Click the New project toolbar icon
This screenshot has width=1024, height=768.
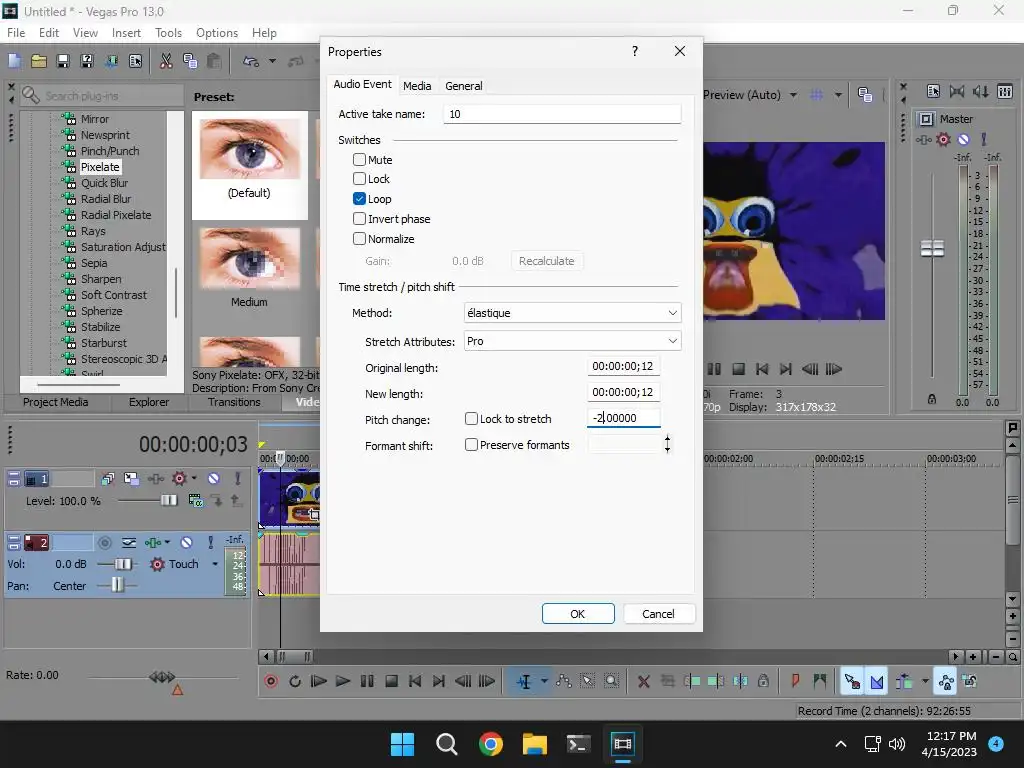click(x=14, y=61)
